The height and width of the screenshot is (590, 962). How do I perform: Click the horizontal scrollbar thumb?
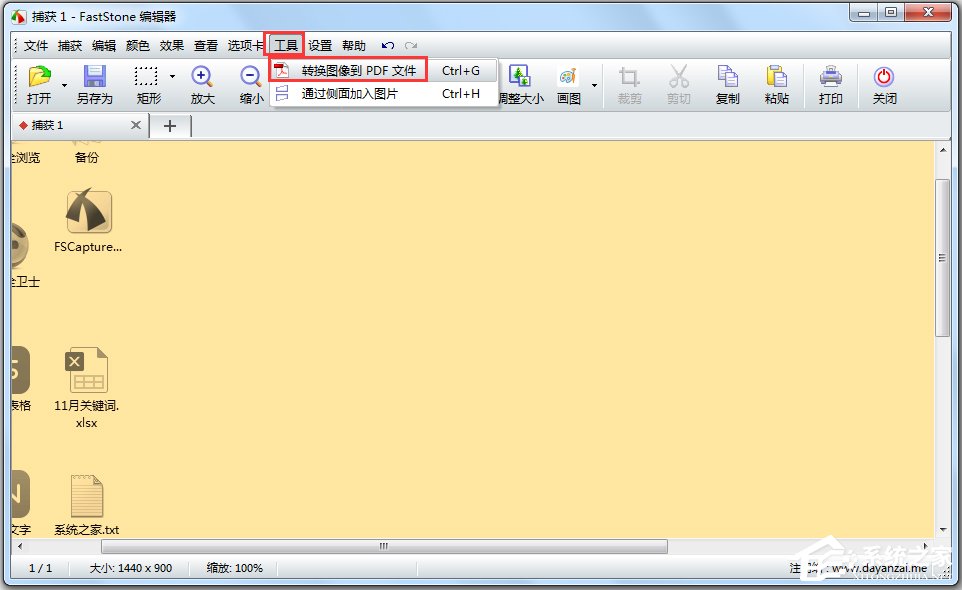(x=385, y=546)
